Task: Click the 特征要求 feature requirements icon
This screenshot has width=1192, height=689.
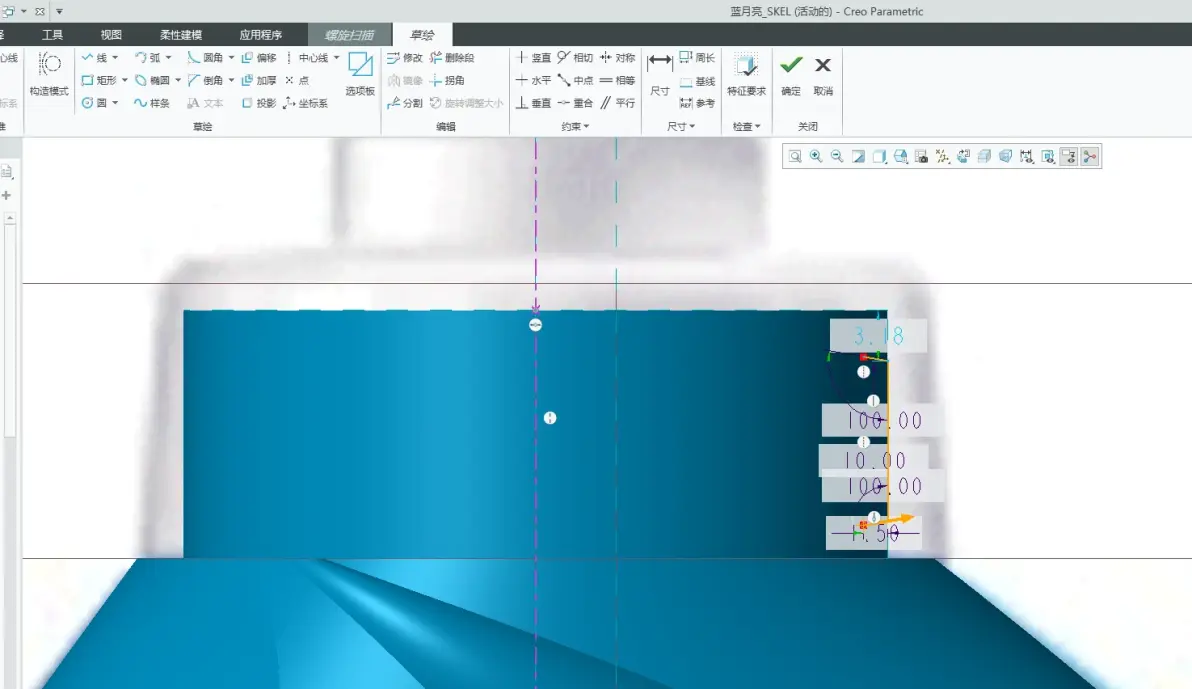Action: point(747,74)
